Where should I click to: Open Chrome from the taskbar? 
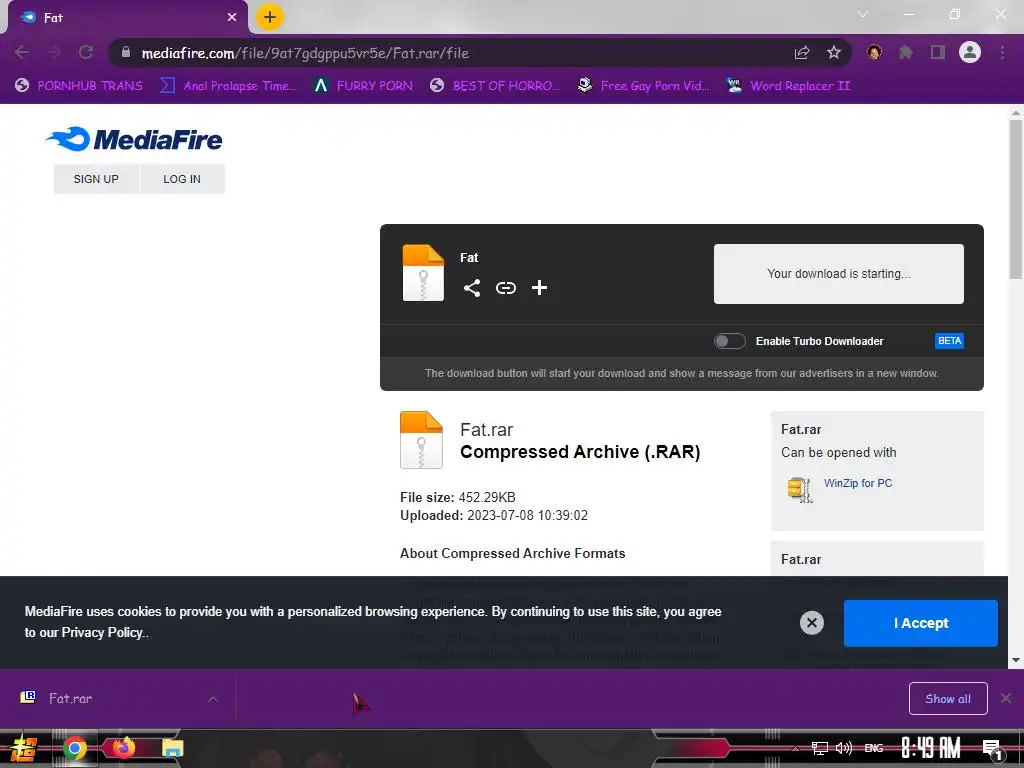click(x=74, y=748)
